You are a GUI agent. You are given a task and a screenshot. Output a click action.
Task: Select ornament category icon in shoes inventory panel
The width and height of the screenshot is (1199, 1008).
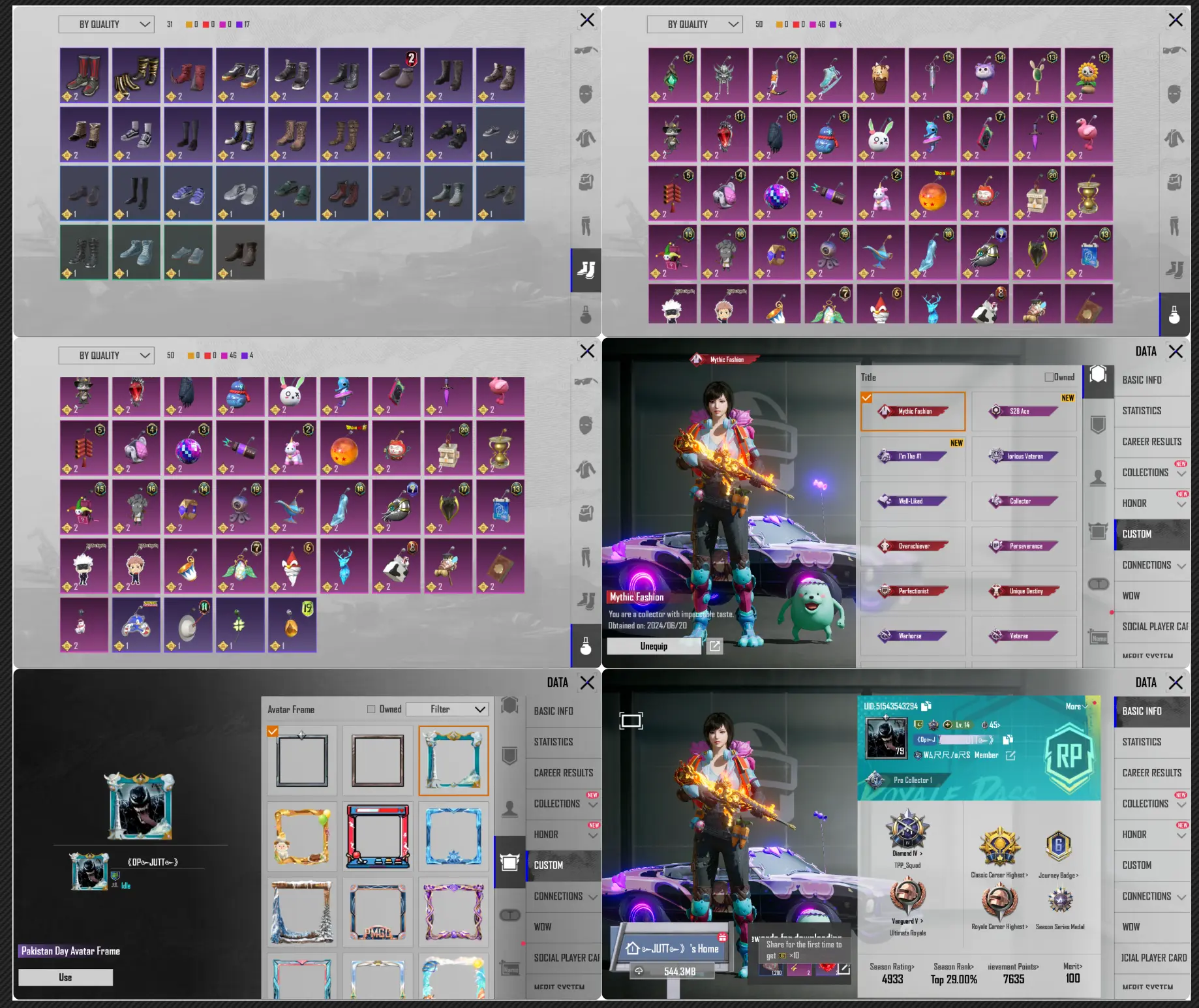point(586,314)
